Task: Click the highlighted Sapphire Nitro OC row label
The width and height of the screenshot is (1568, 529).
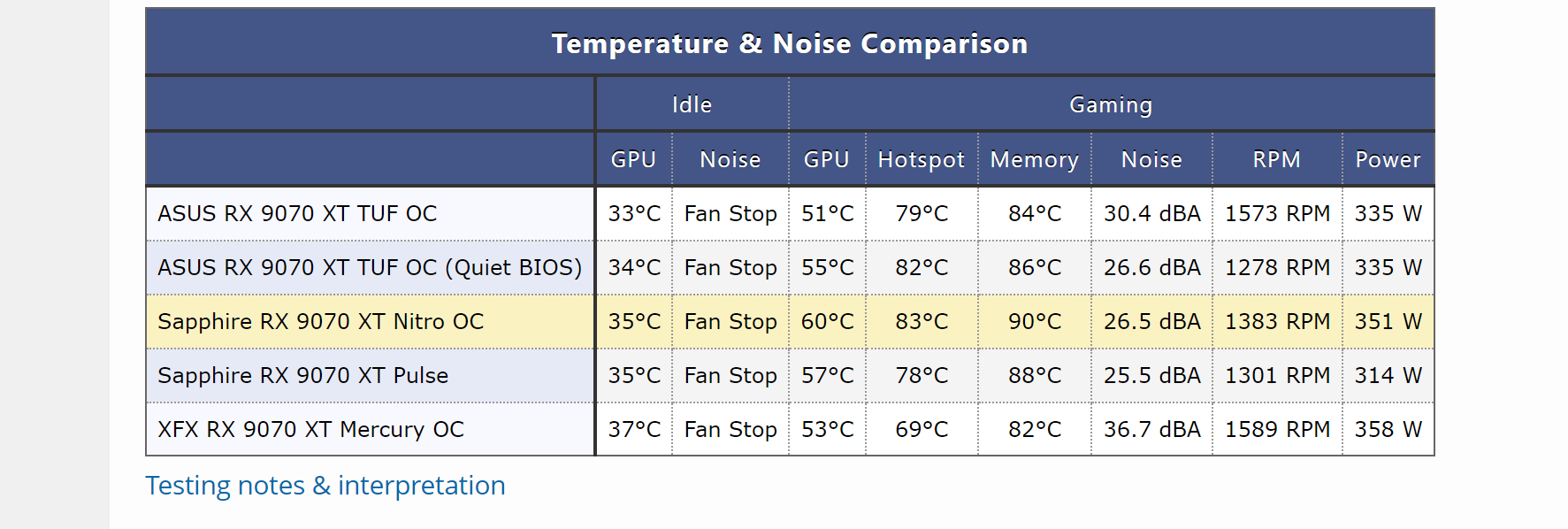Action: tap(371, 321)
